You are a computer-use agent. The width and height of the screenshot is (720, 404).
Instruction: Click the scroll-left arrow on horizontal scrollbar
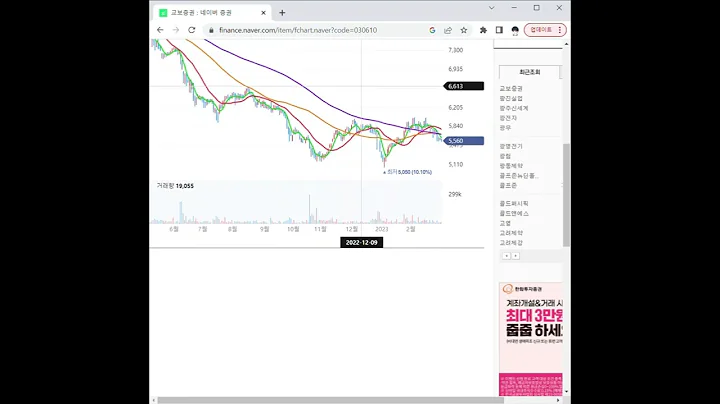(x=153, y=400)
